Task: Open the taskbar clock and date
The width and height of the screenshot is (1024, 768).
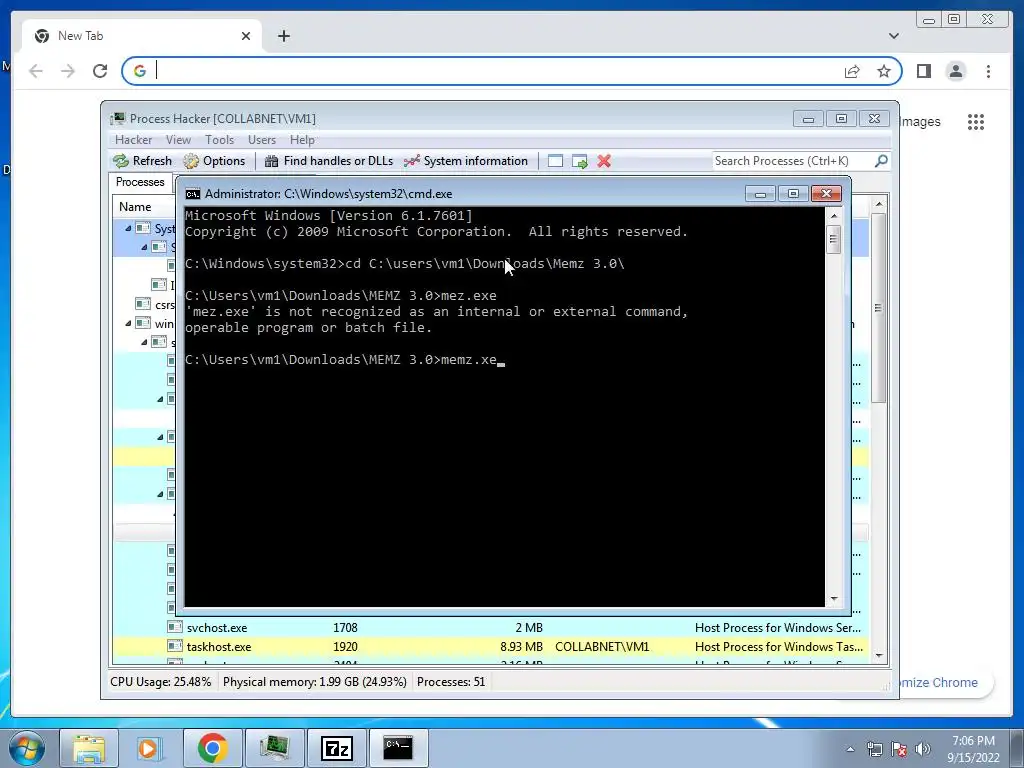Action: click(x=973, y=749)
